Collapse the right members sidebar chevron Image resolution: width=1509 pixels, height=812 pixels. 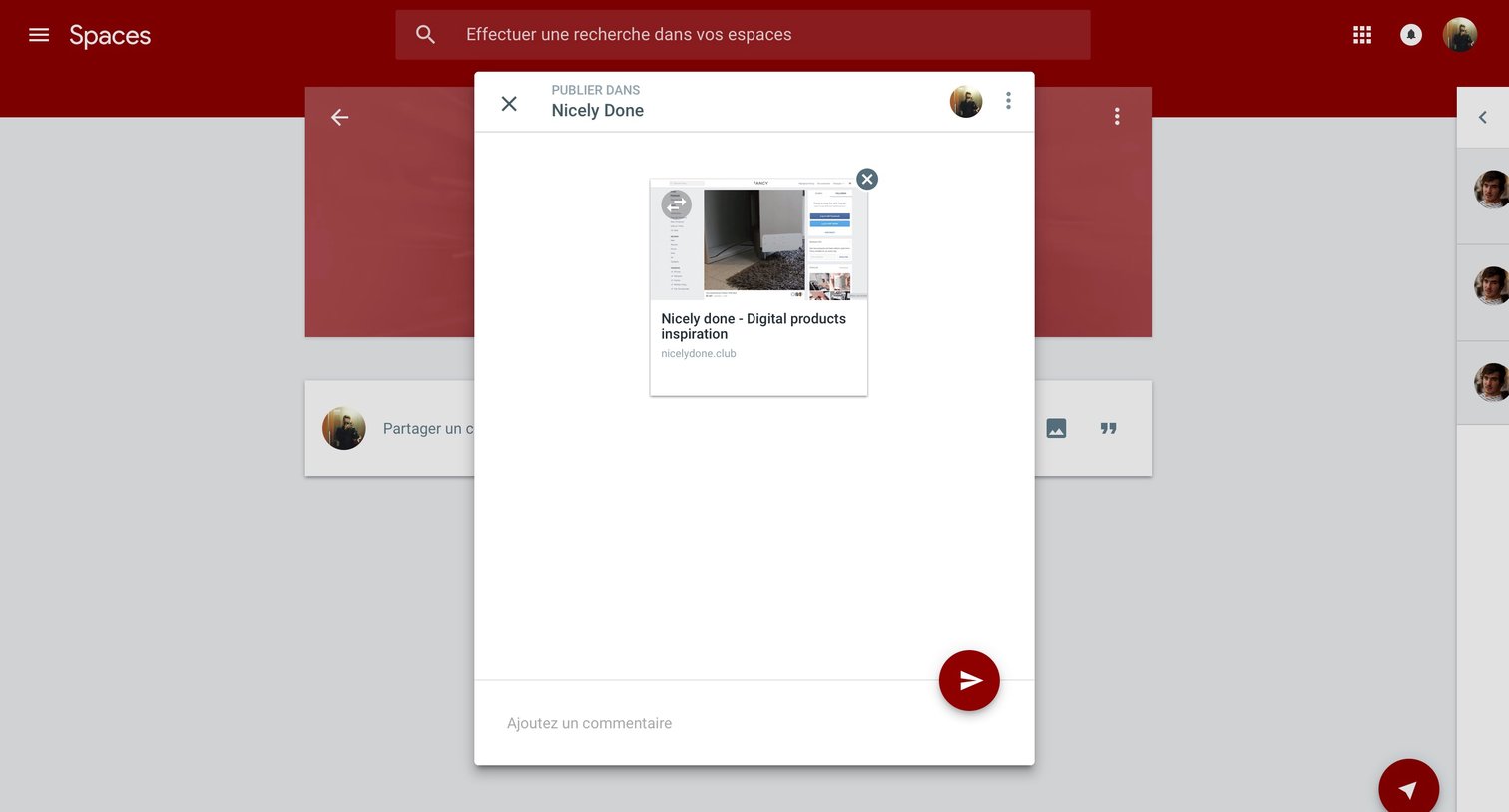tap(1483, 117)
